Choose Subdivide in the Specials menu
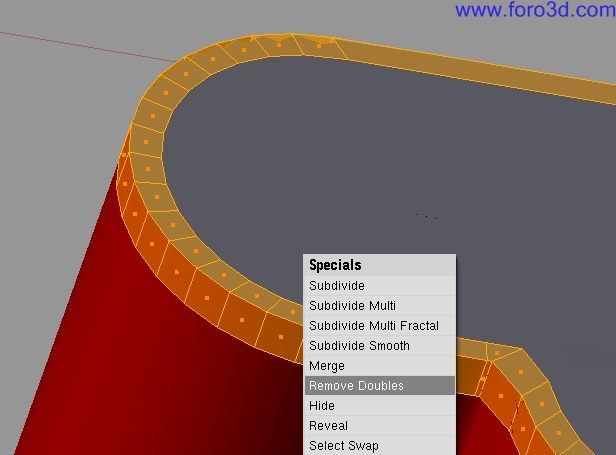Image resolution: width=616 pixels, height=455 pixels. tap(380, 286)
